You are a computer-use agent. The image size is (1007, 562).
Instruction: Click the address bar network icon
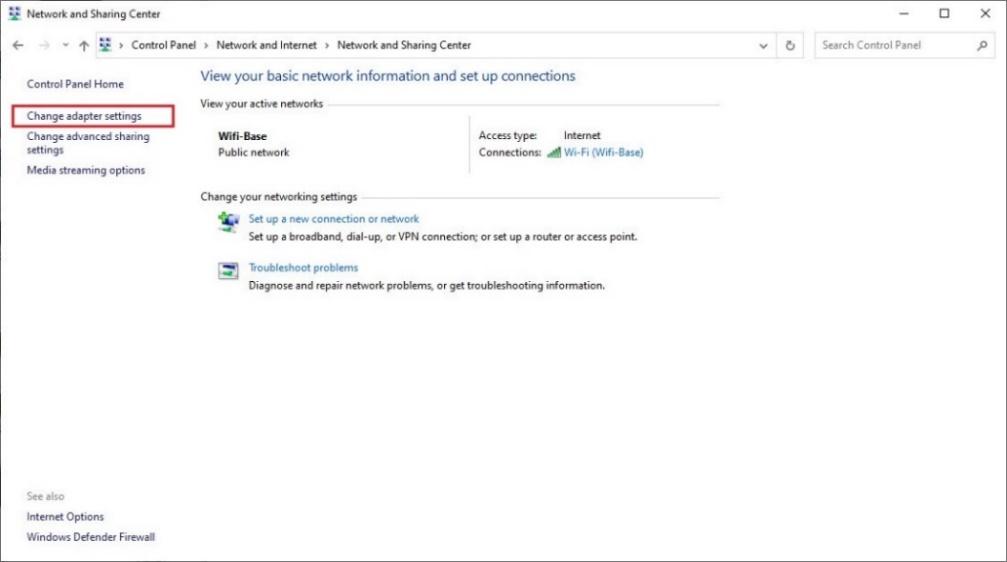coord(105,44)
